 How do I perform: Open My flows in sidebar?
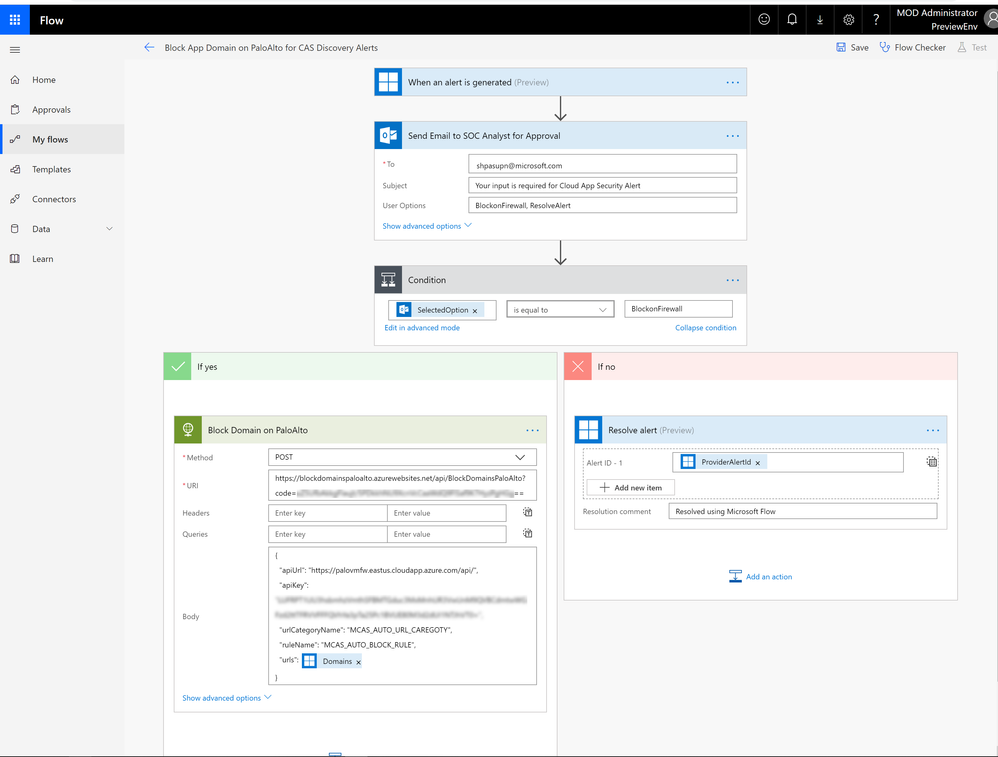(x=62, y=139)
